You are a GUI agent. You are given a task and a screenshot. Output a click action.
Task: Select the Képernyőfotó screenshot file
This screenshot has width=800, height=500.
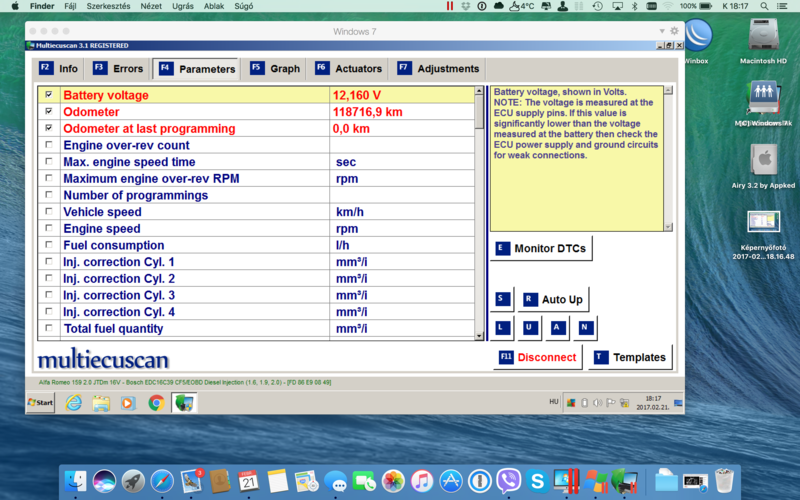[x=763, y=235]
